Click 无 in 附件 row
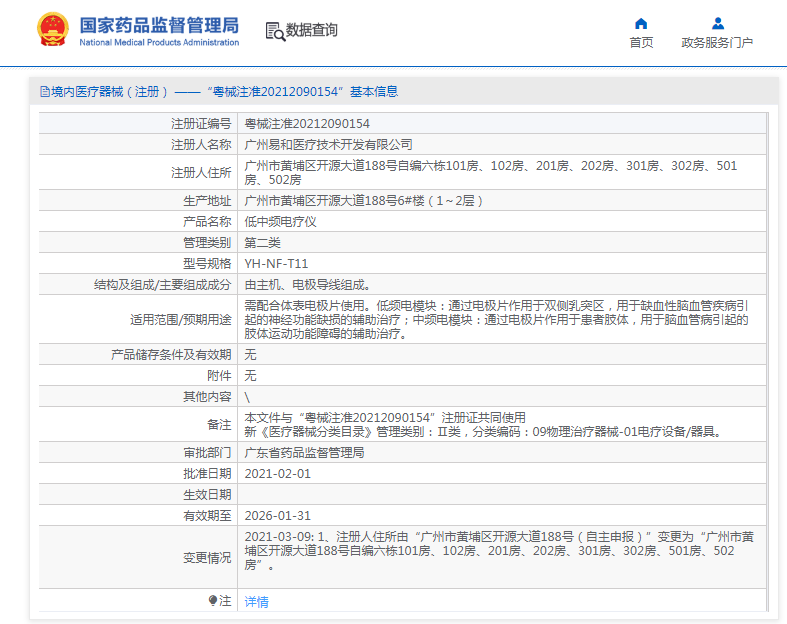The height and width of the screenshot is (624, 787). click(250, 376)
